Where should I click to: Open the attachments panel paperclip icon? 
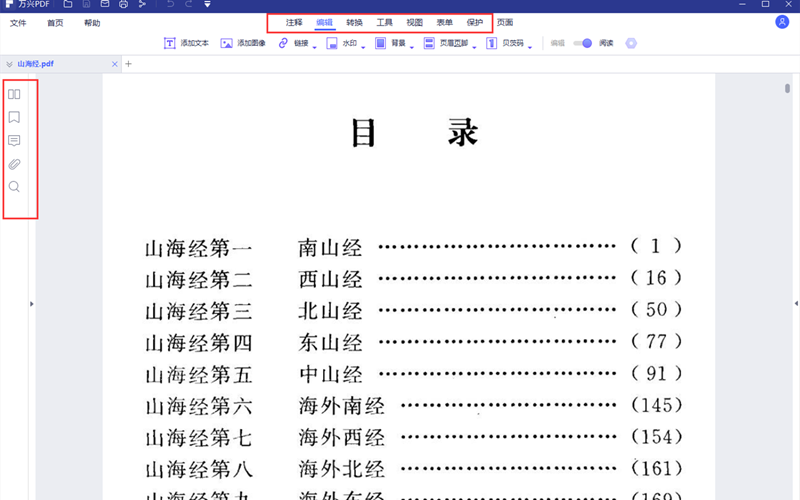pos(14,164)
